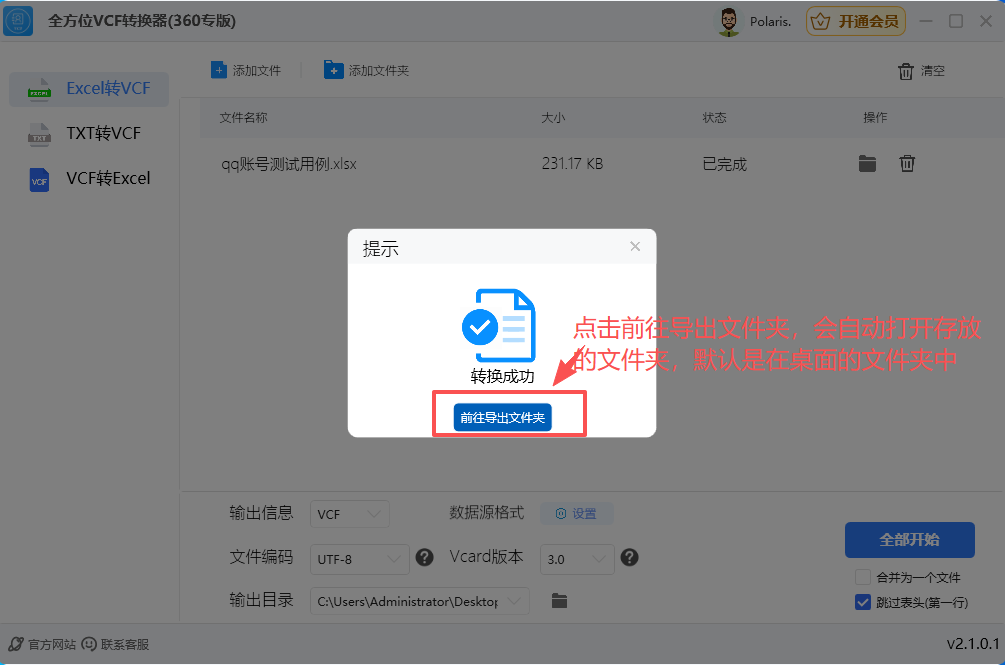The image size is (1005, 665).
Task: Click 添加文件 to add a file
Action: click(245, 69)
